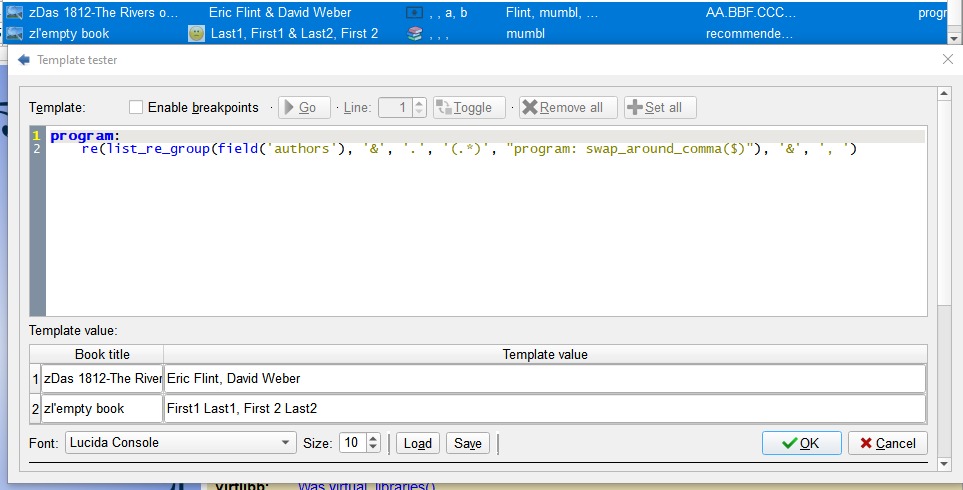This screenshot has width=963, height=490.
Task: Click the smiley face icon in book list
Action: pos(196,33)
